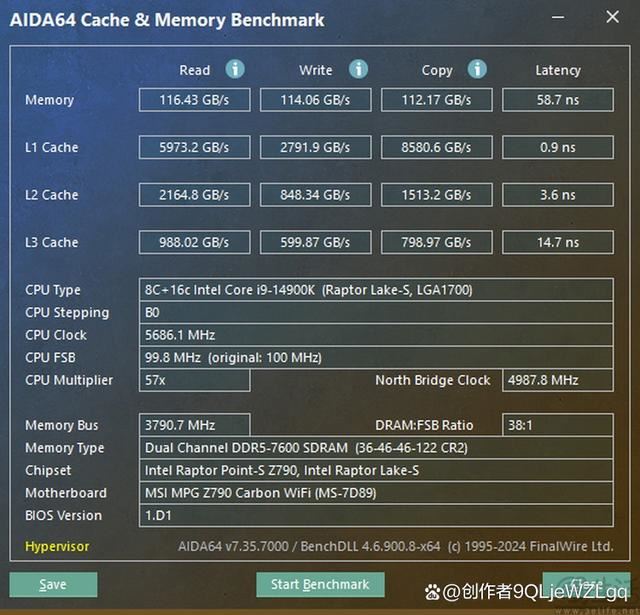Click the Memory Write result box
Screen dimensions: 640x615
click(316, 100)
